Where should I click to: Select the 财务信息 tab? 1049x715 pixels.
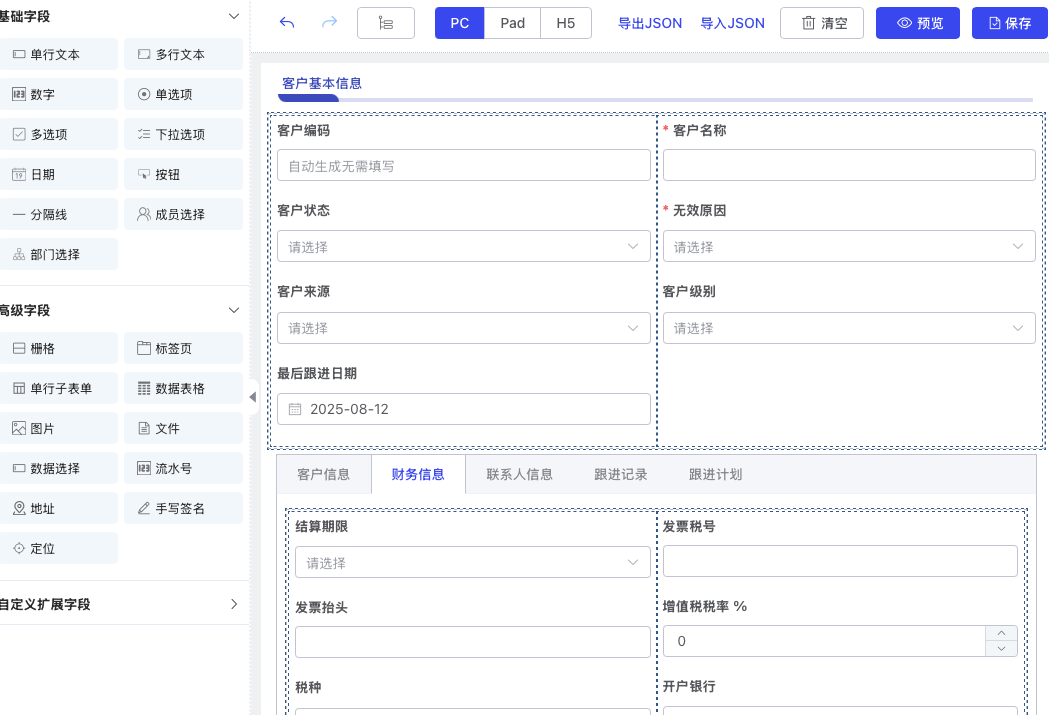[418, 474]
